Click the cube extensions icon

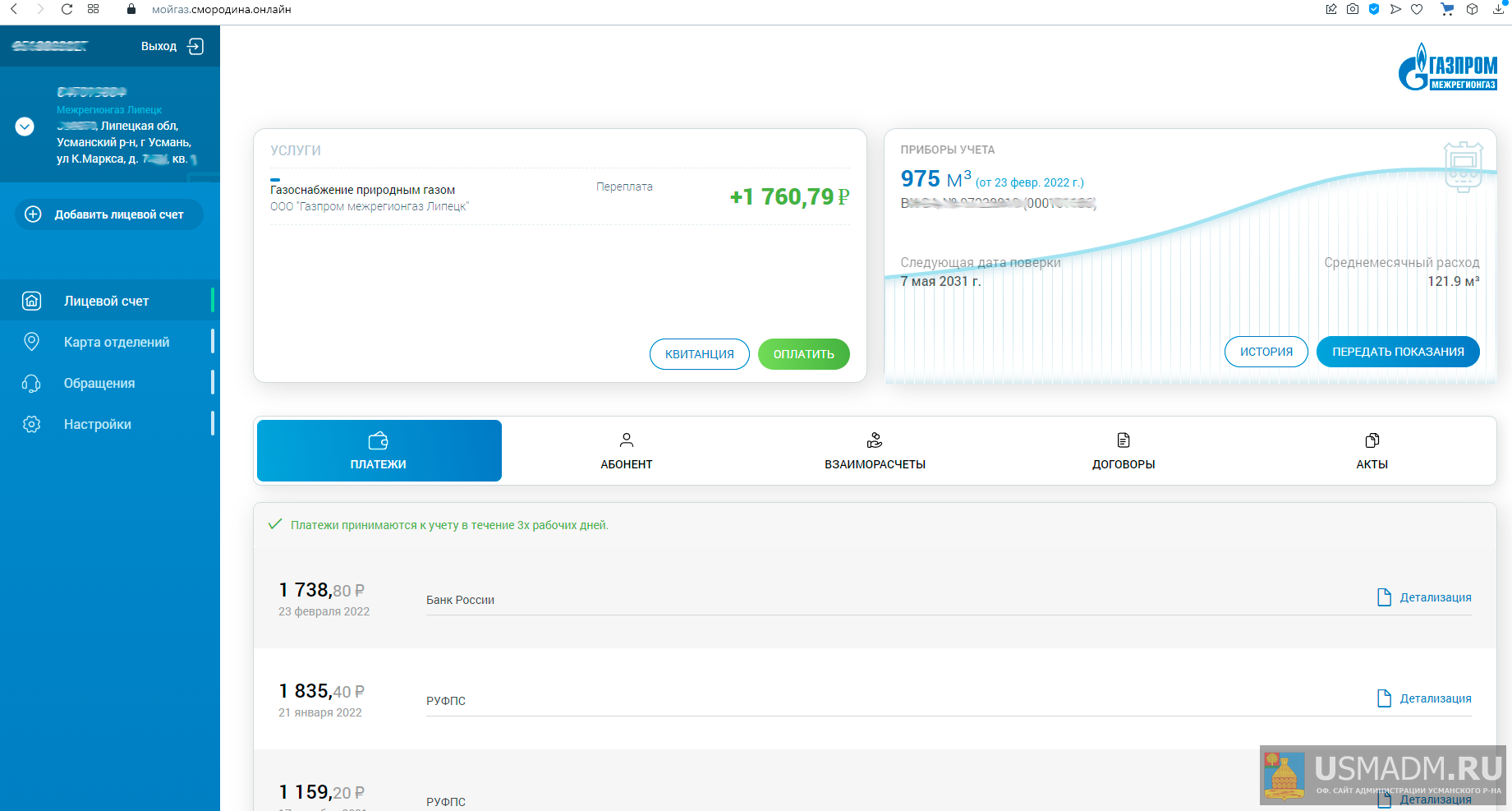[1473, 9]
